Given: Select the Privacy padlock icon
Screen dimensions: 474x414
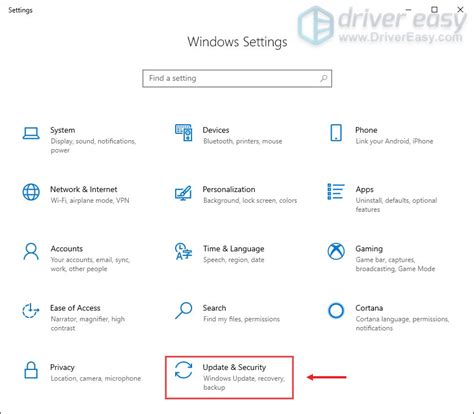Looking at the screenshot, I should point(31,370).
